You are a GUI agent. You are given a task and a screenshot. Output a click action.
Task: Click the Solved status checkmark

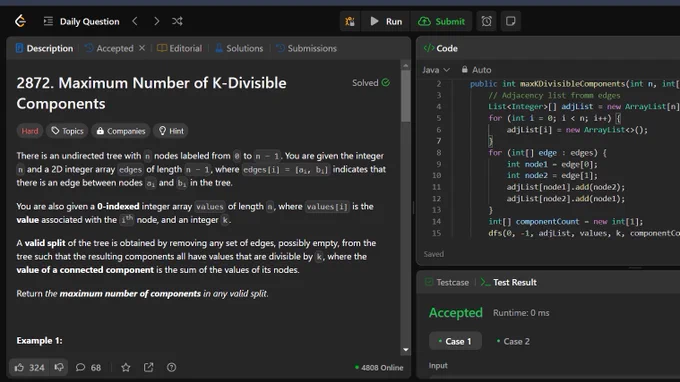[386, 82]
